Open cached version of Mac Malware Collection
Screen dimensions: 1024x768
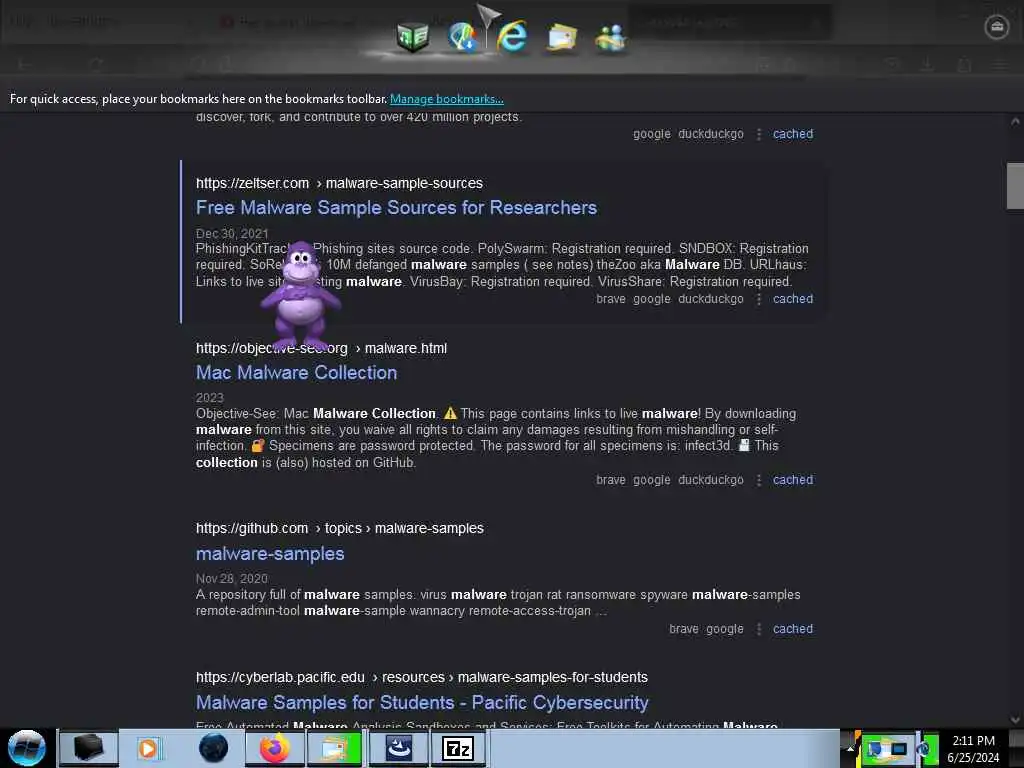[793, 480]
